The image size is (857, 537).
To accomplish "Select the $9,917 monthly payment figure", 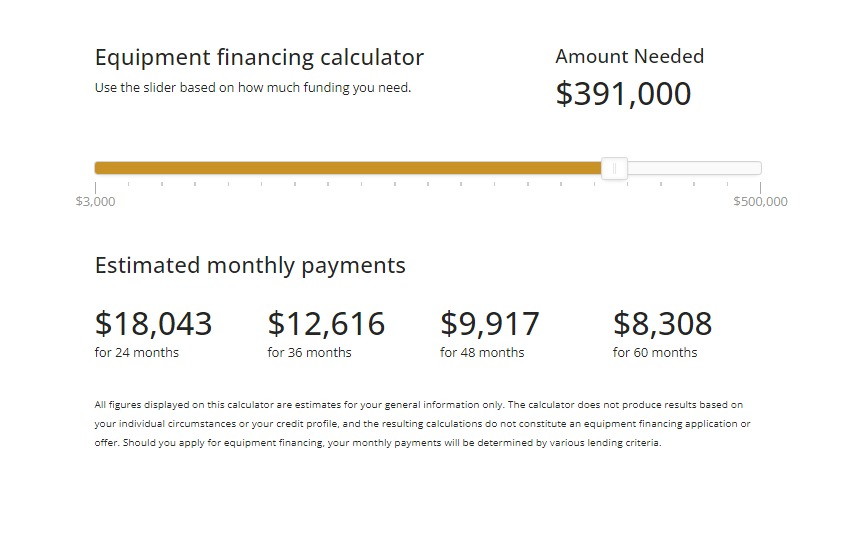I will [x=490, y=324].
